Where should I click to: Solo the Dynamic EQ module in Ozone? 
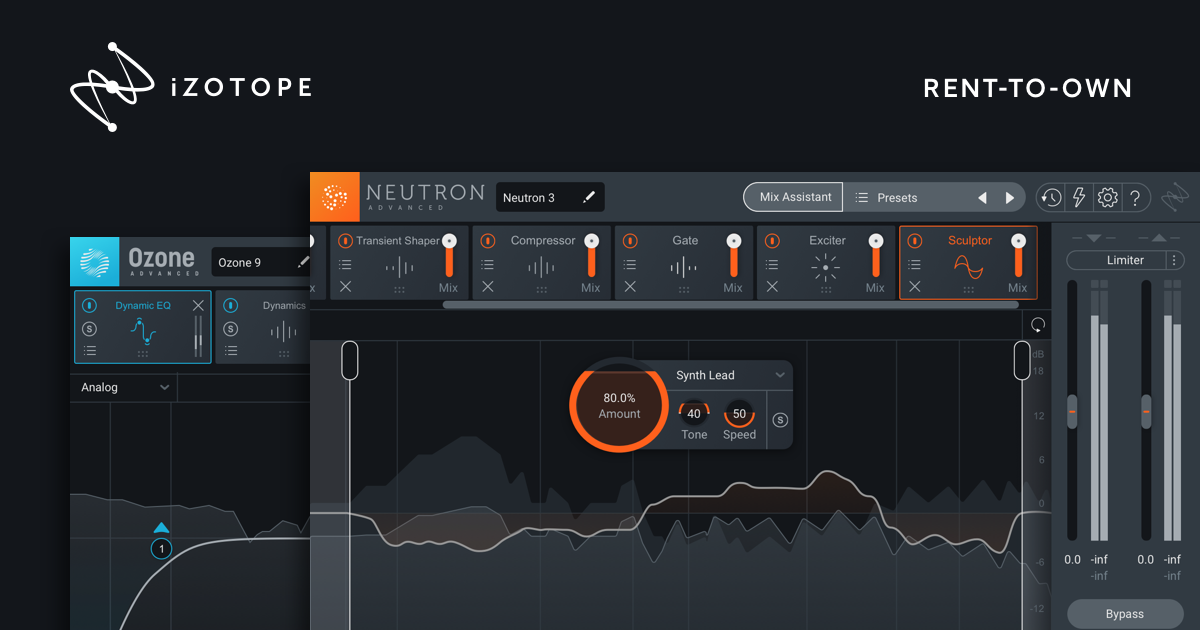pos(90,328)
